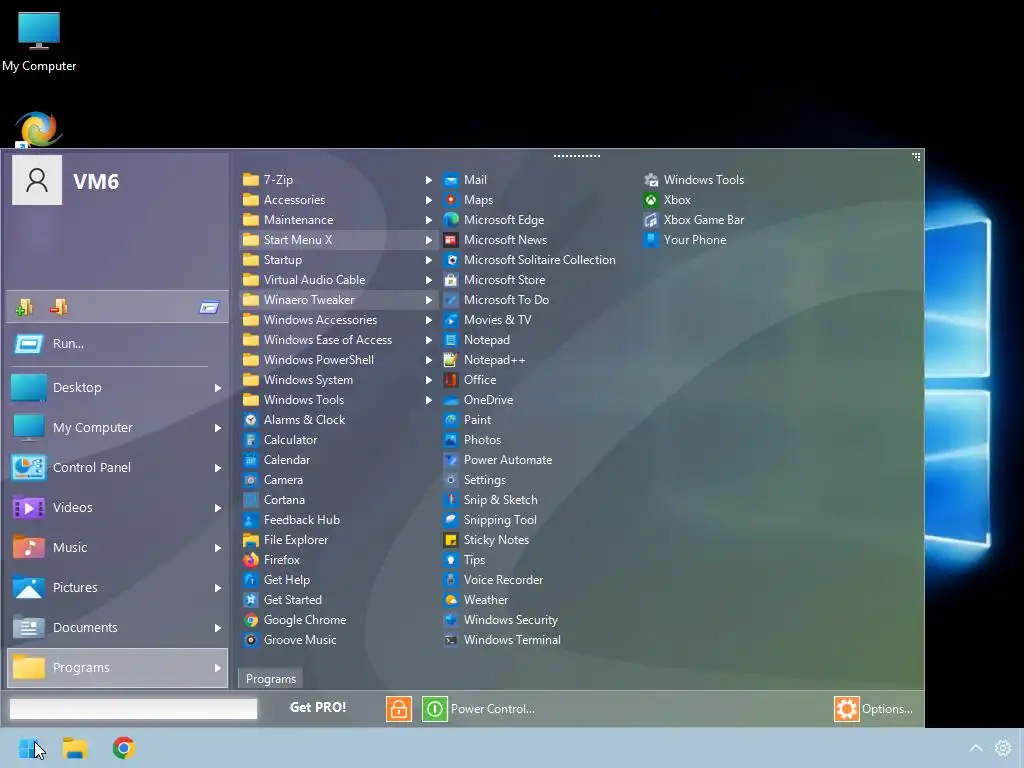Image resolution: width=1024 pixels, height=768 pixels.
Task: Click the Get PRO! link
Action: coord(318,707)
